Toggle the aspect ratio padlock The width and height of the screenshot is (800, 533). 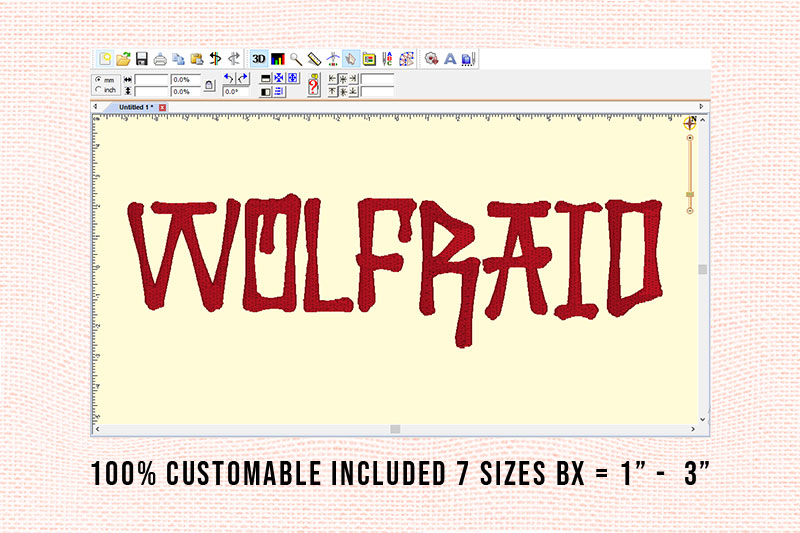209,86
